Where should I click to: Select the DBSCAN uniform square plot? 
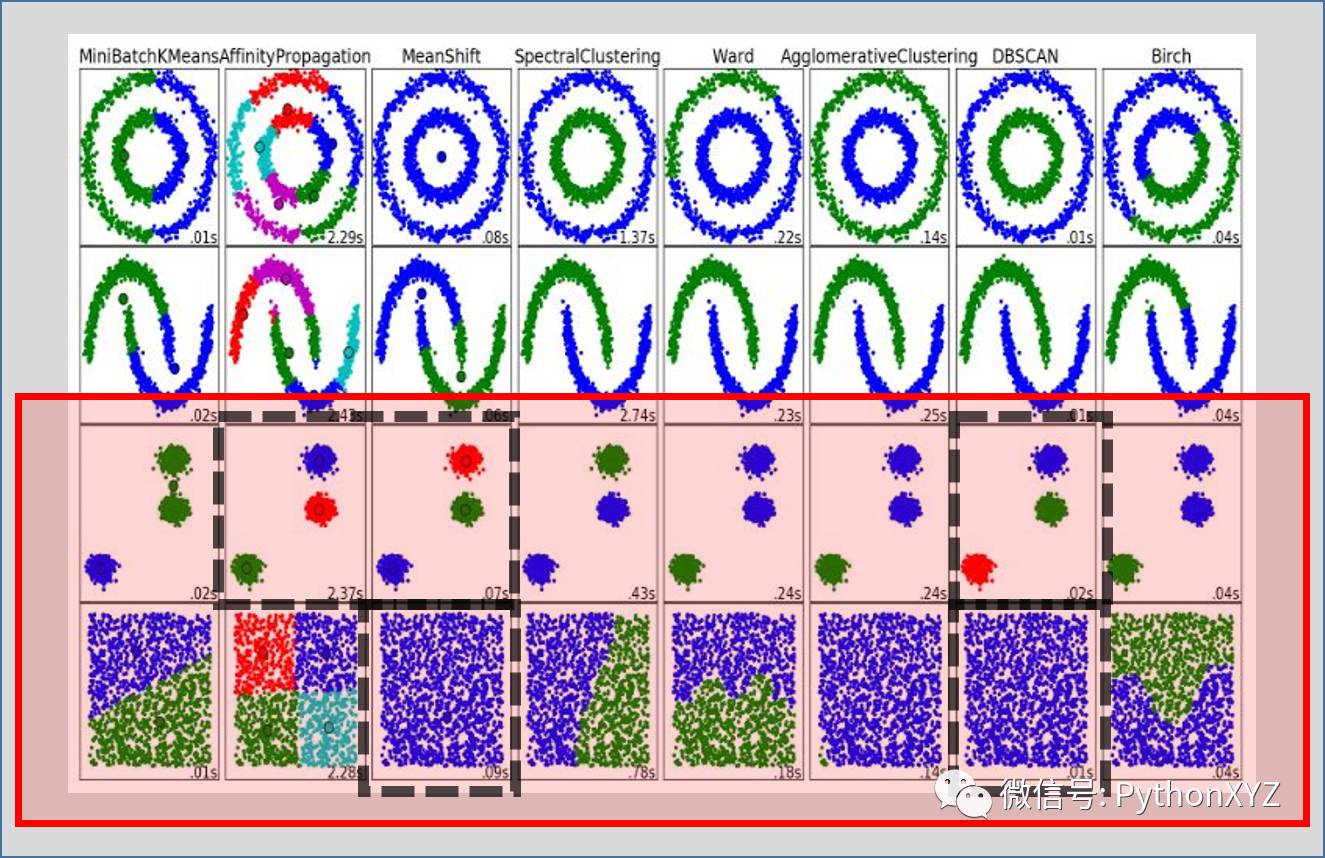click(1026, 691)
